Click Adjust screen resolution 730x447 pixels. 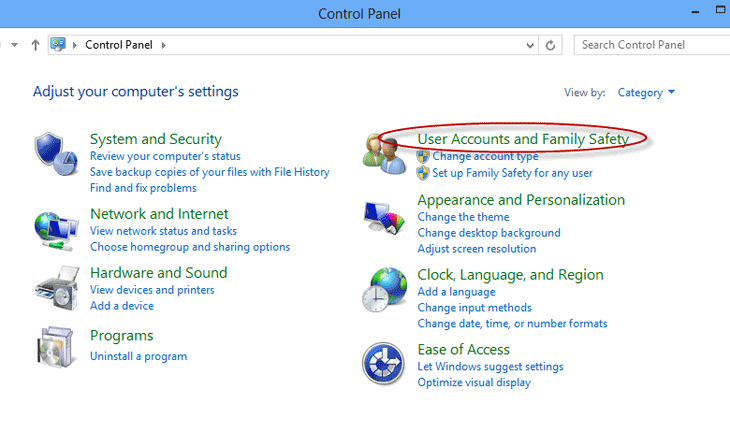pos(477,249)
